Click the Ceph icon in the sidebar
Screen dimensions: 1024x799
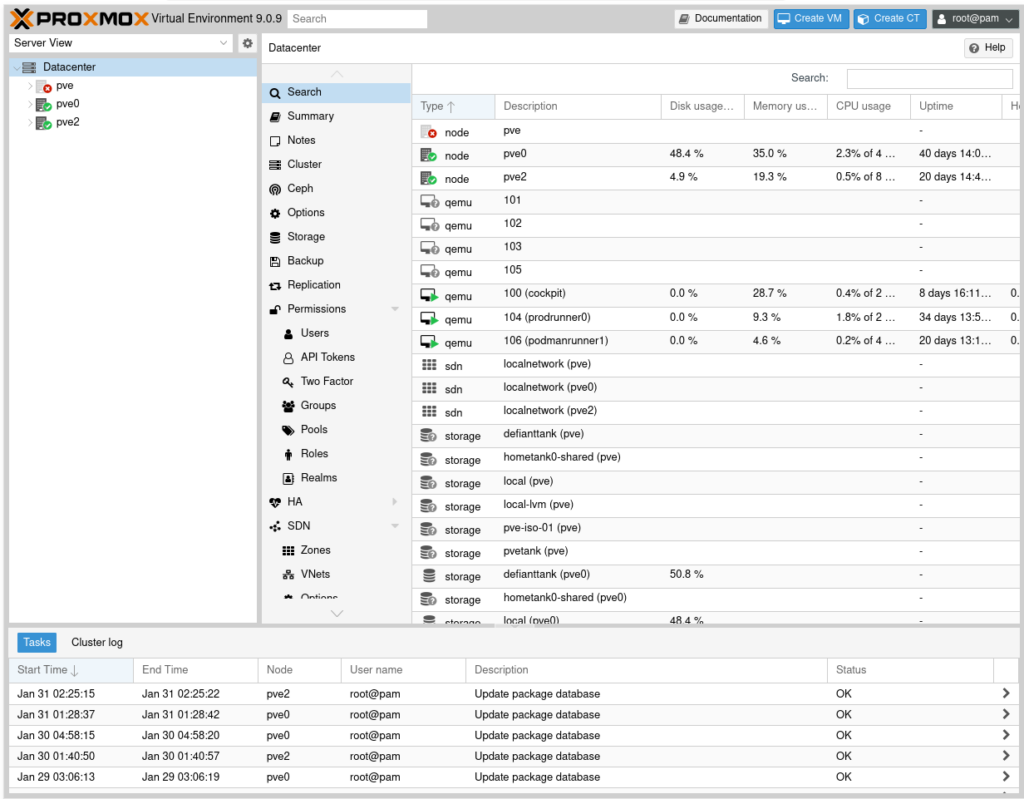point(275,189)
